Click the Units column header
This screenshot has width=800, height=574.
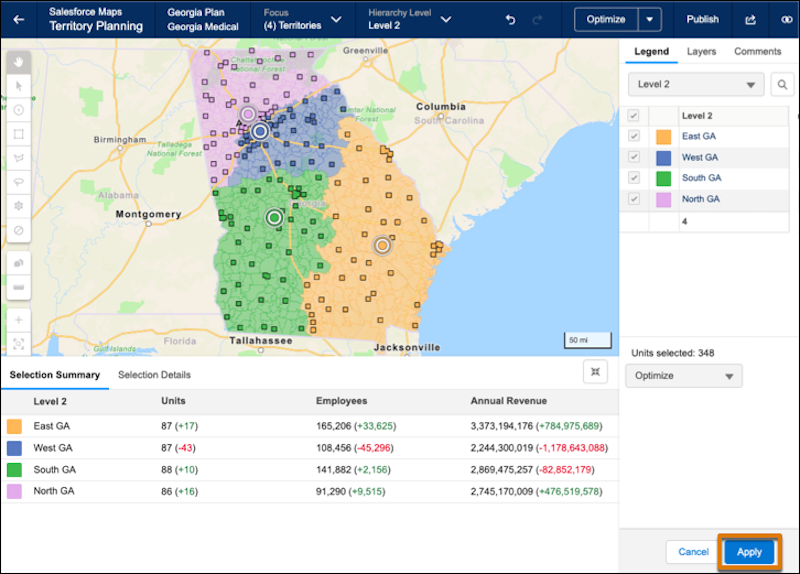pyautogui.click(x=173, y=401)
